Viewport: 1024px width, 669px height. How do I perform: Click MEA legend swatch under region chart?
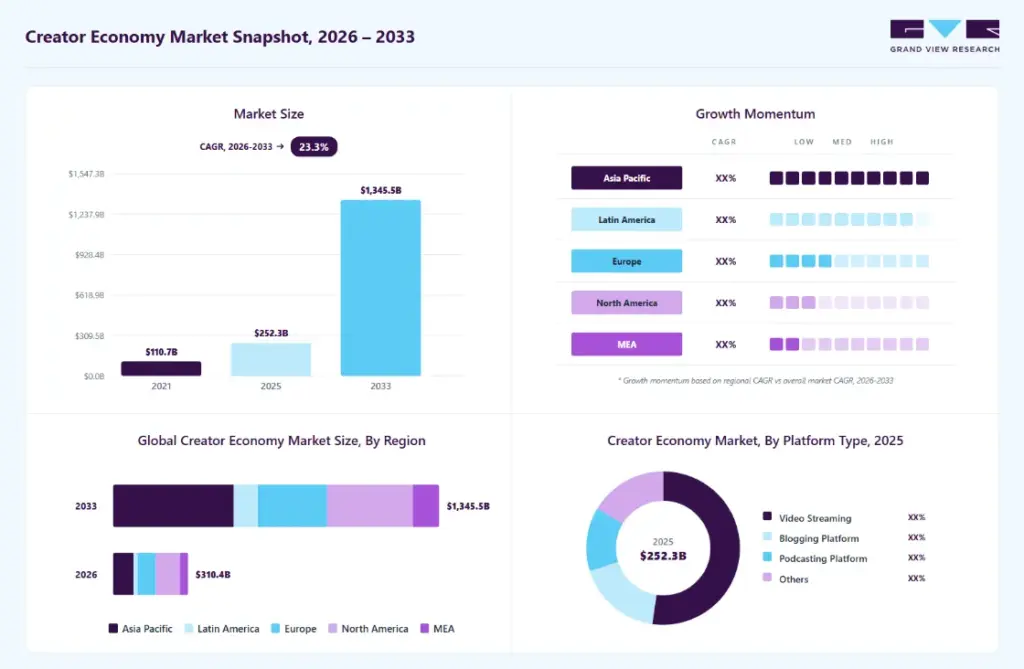pyautogui.click(x=424, y=628)
